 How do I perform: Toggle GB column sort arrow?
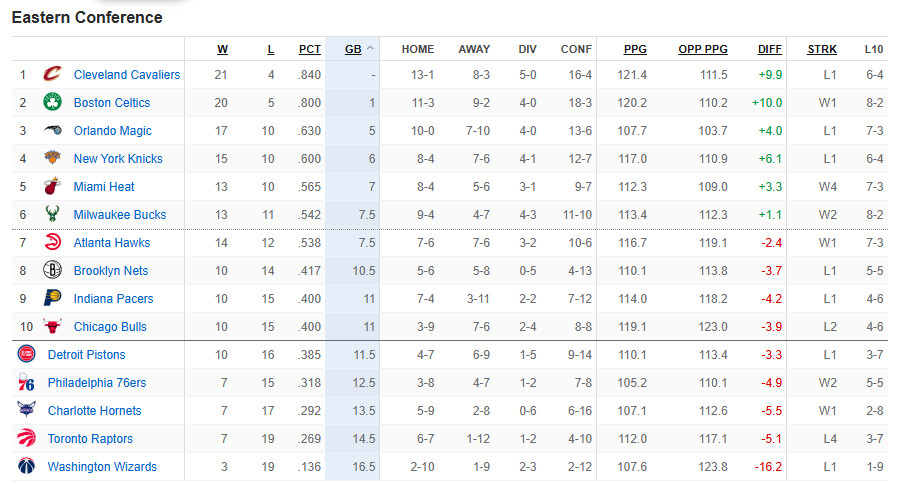click(x=370, y=49)
